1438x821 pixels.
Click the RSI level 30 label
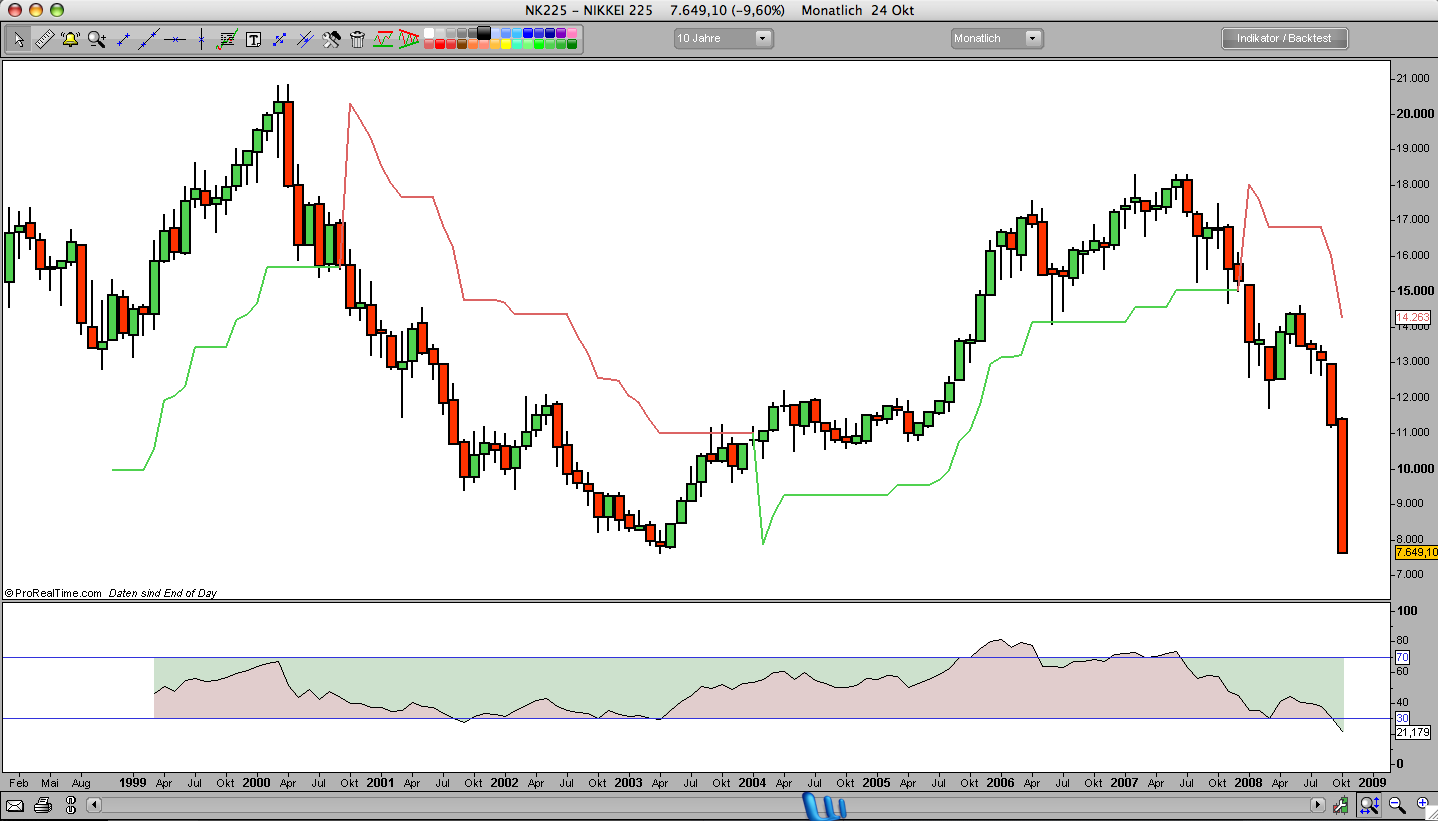tap(1402, 718)
